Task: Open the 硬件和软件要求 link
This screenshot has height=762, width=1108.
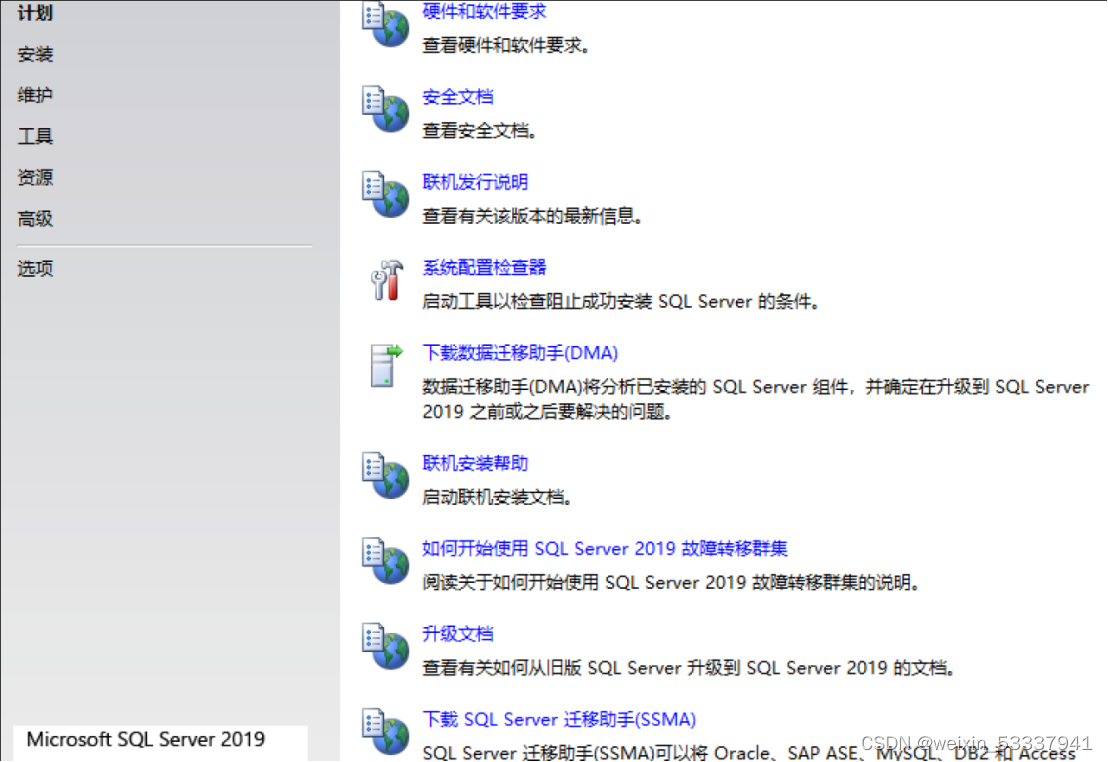Action: pyautogui.click(x=484, y=11)
